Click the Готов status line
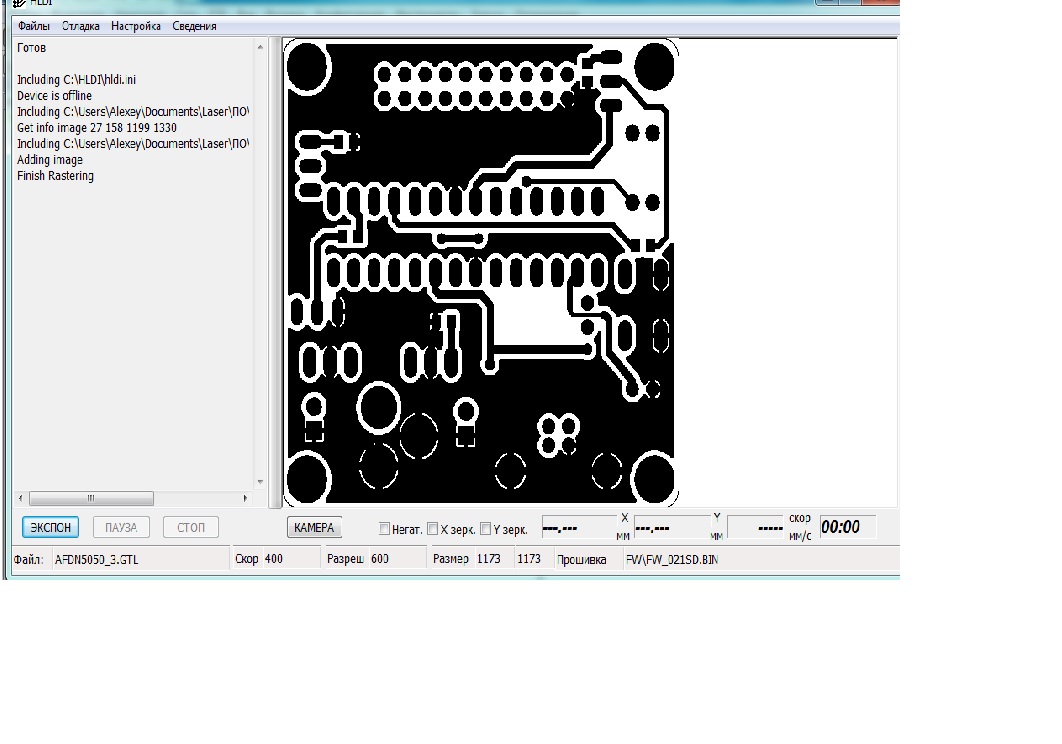This screenshot has height=744, width=1062. pos(31,48)
